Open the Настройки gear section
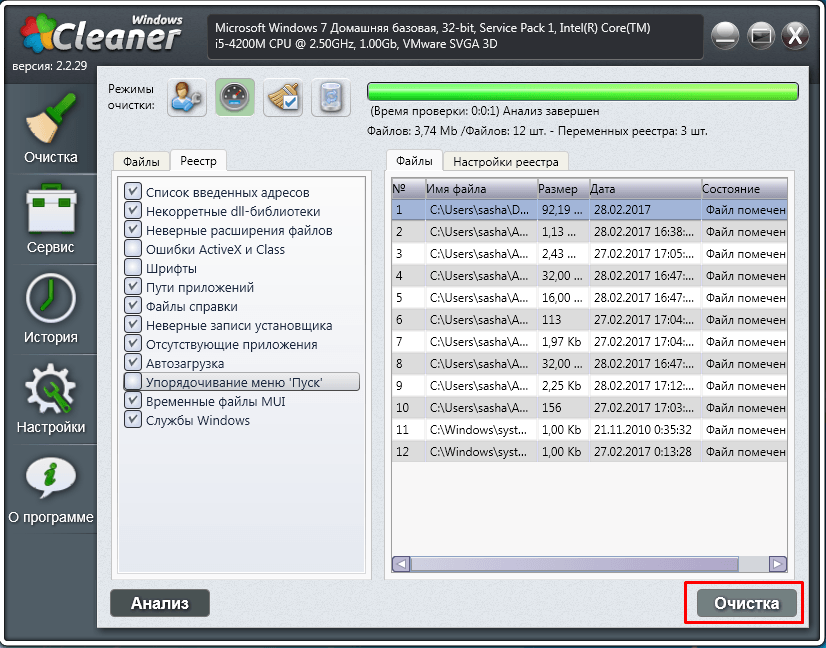826x648 pixels. click(x=51, y=399)
